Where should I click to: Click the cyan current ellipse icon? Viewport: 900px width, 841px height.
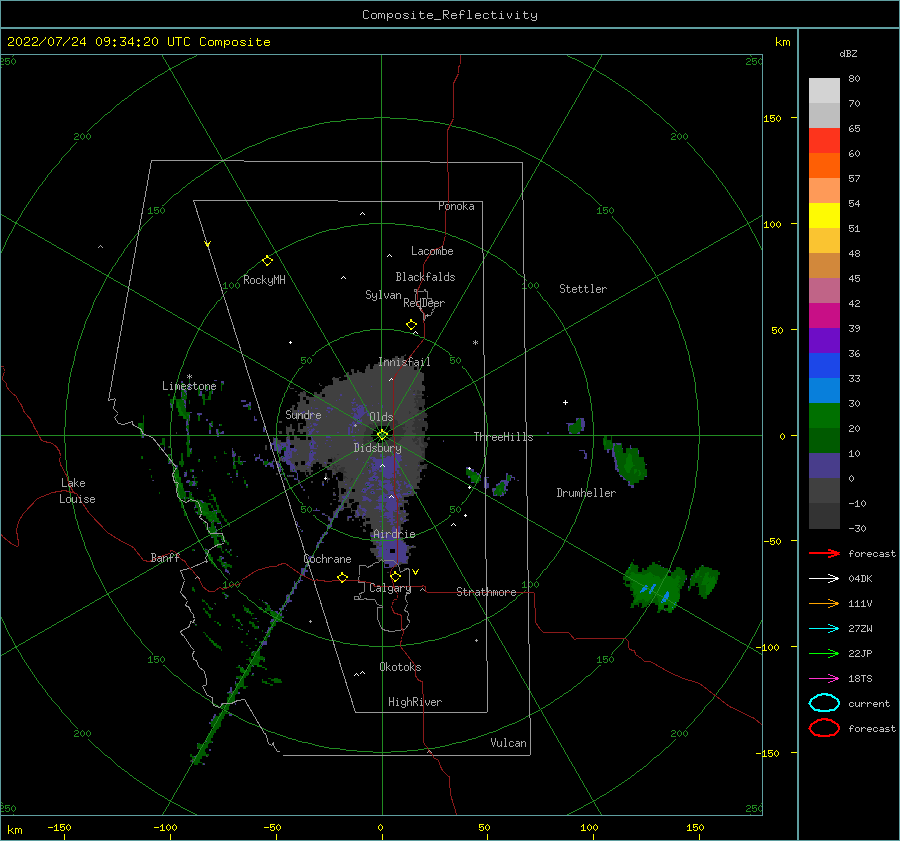[x=824, y=703]
